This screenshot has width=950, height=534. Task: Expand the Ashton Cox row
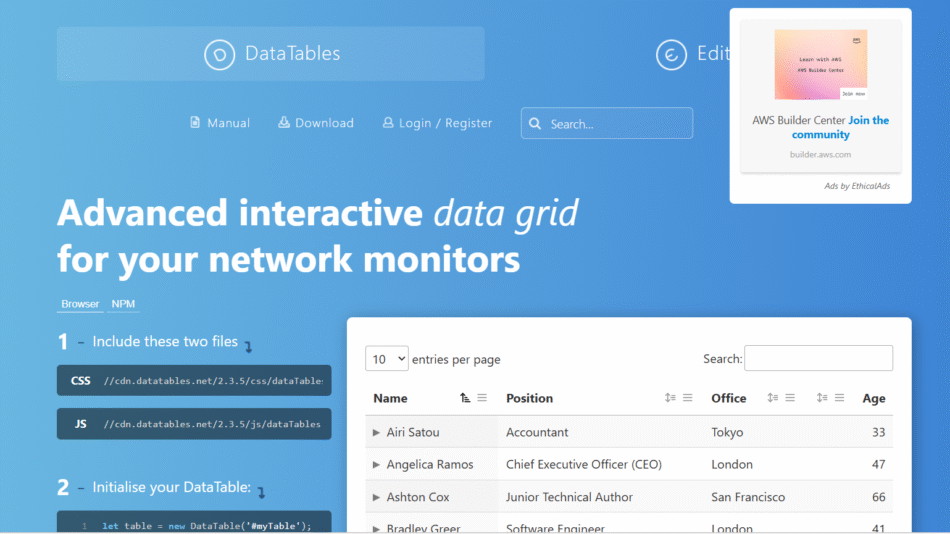point(376,497)
